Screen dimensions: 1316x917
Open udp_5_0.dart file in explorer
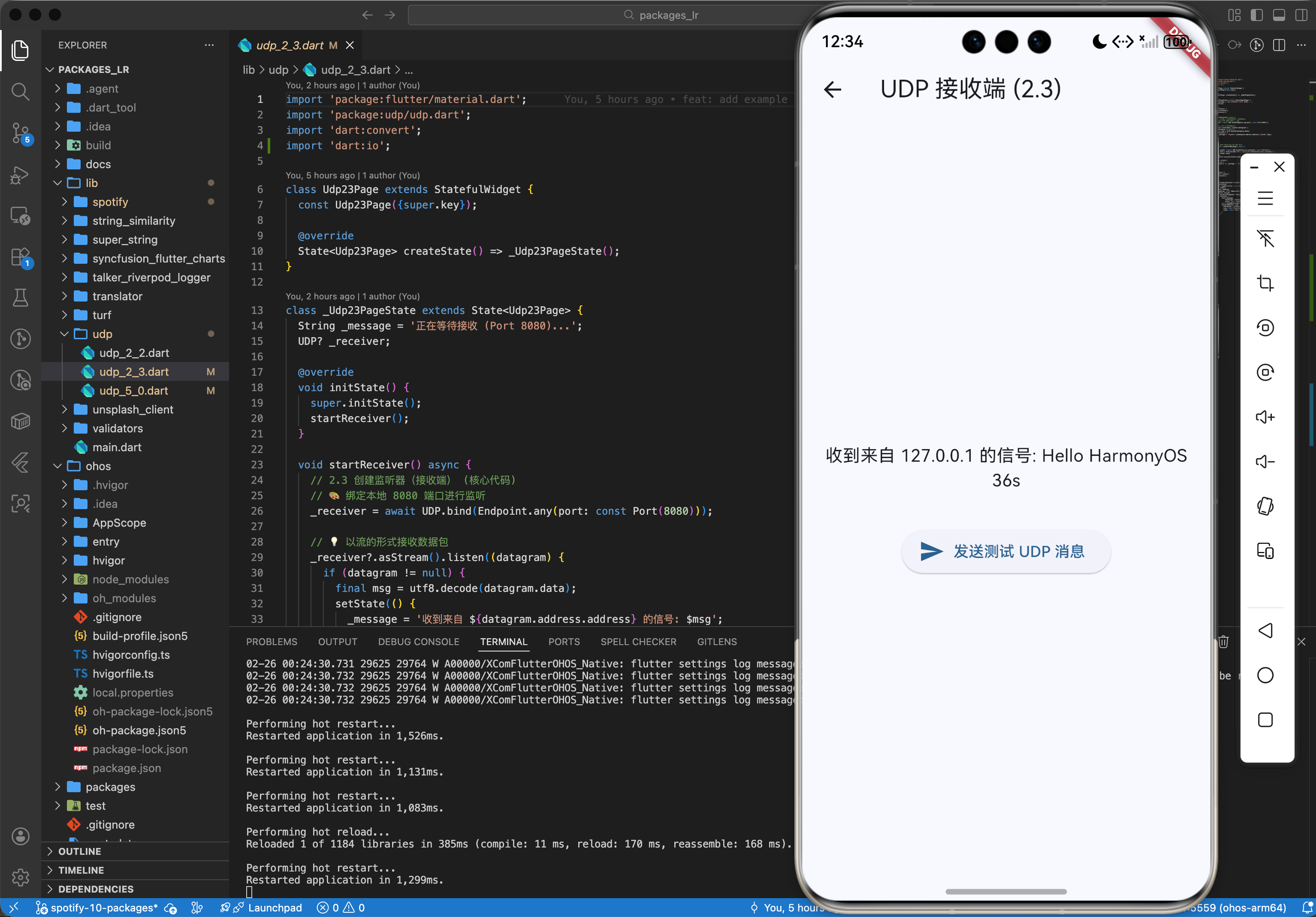pos(133,390)
